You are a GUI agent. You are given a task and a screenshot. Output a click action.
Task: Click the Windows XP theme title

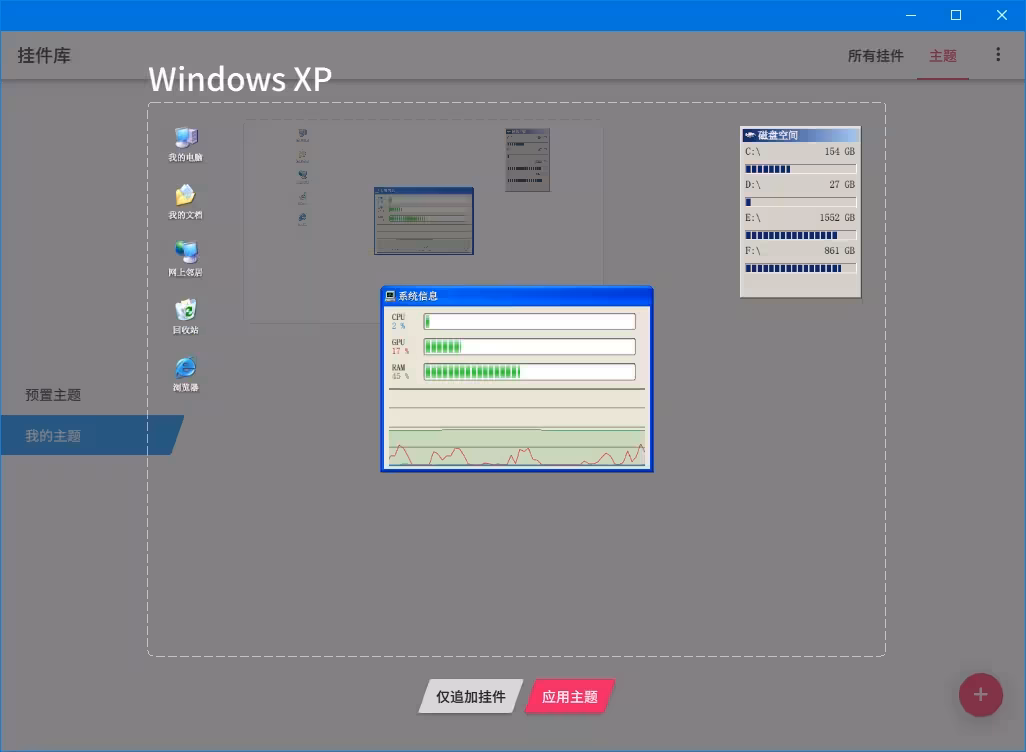(240, 79)
